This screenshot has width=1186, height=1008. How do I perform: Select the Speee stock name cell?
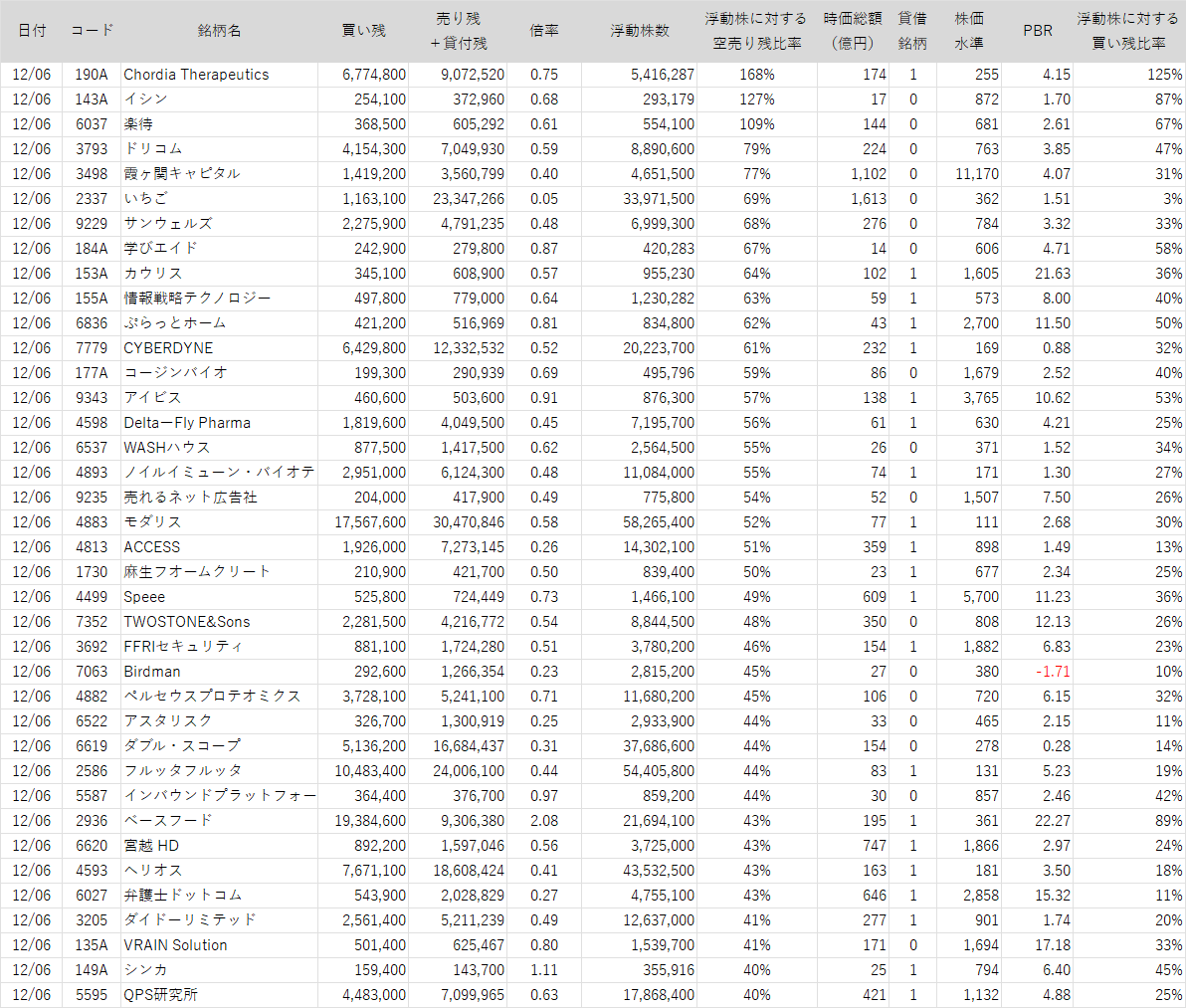click(144, 597)
